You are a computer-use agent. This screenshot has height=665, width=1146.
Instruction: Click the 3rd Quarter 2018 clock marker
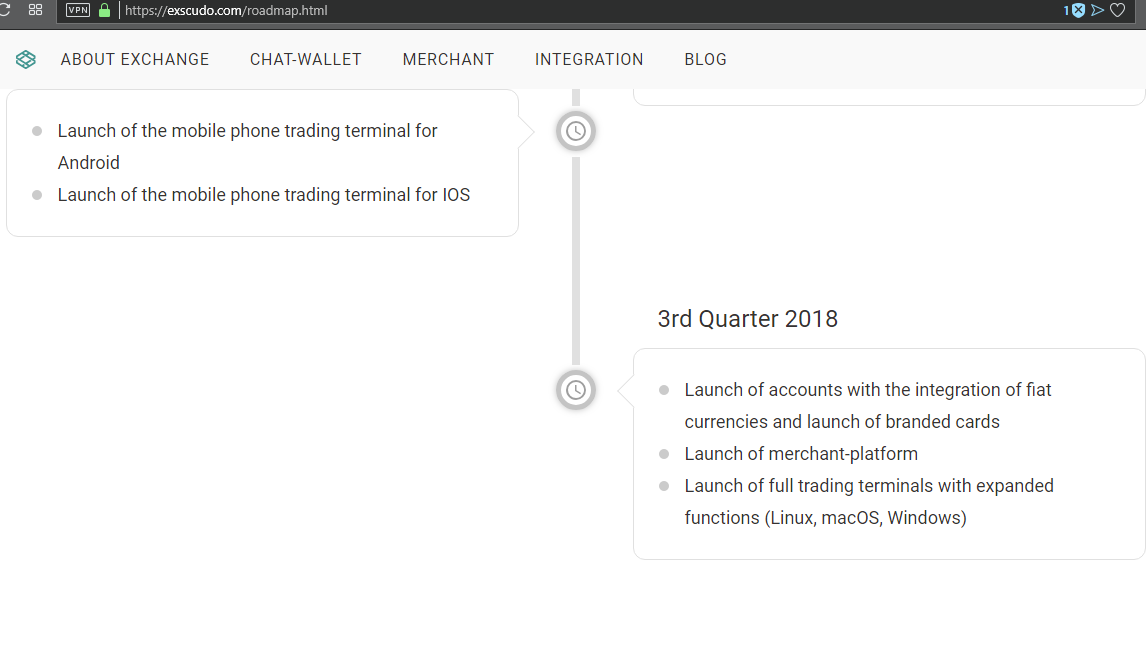576,390
